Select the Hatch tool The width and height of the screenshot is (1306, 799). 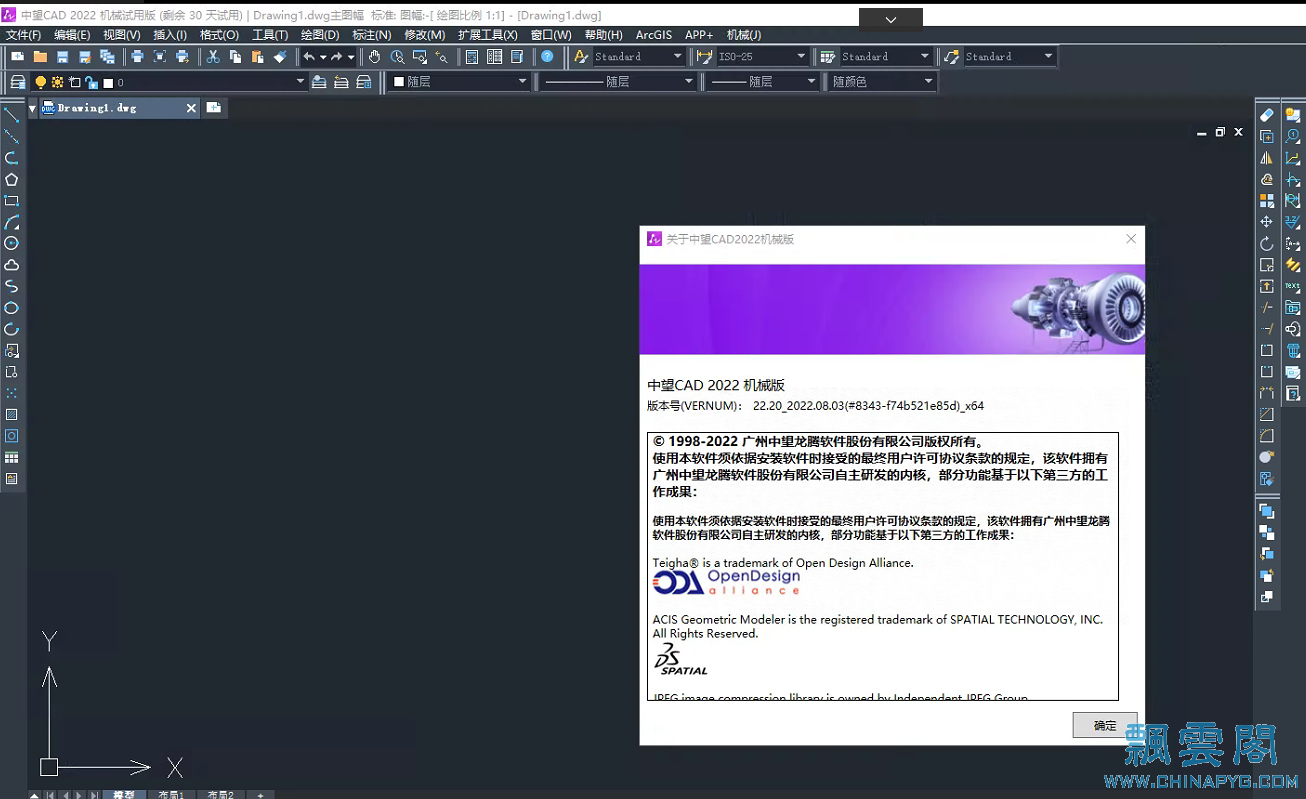[x=12, y=415]
